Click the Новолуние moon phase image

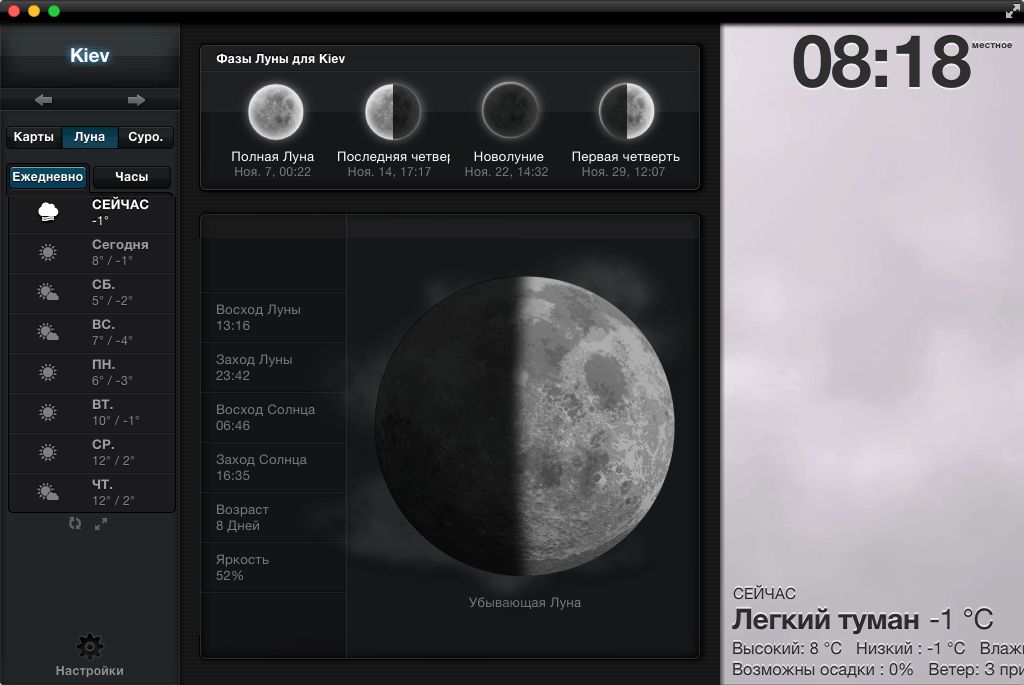pyautogui.click(x=509, y=112)
